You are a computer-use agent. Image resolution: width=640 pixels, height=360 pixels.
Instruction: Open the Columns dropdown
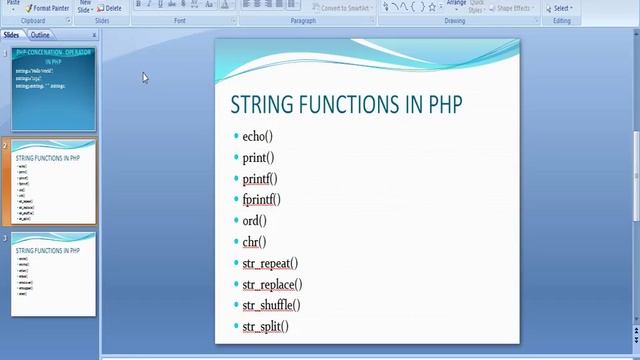(x=292, y=4)
